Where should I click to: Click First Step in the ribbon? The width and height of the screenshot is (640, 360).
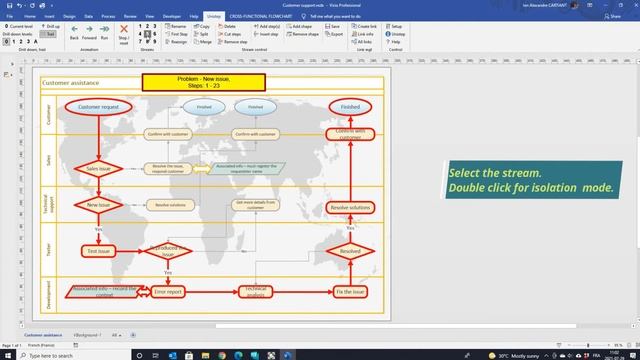click(176, 34)
